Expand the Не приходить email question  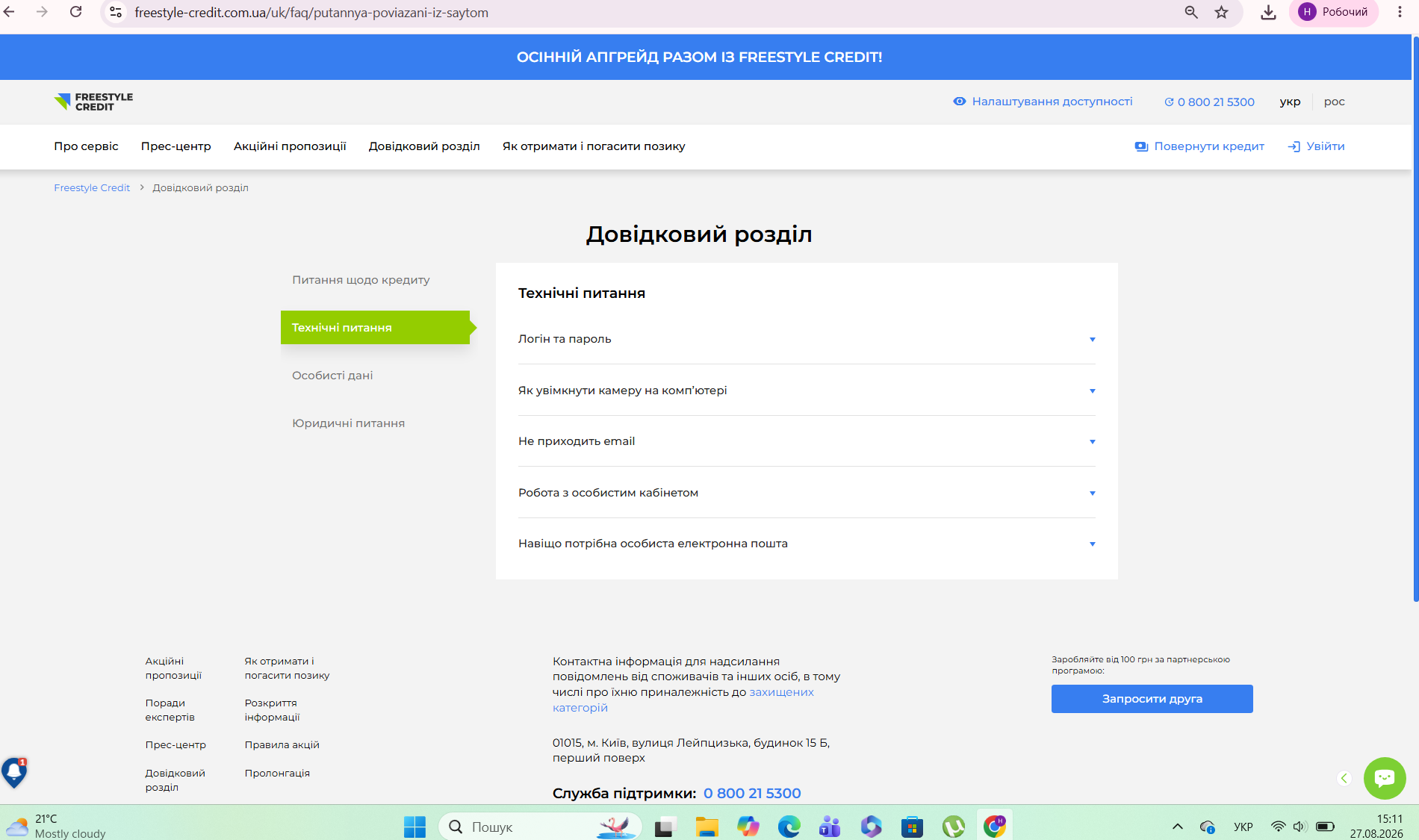point(807,441)
